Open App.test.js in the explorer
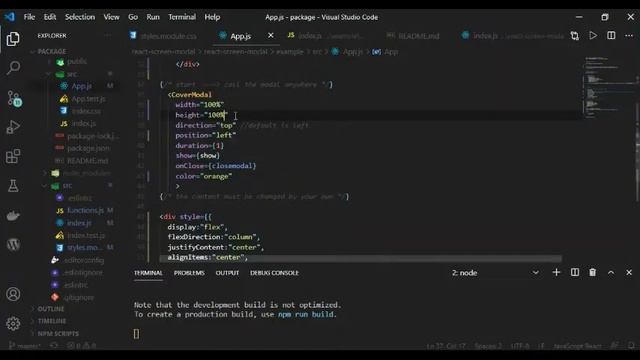The height and width of the screenshot is (360, 640). 88,99
